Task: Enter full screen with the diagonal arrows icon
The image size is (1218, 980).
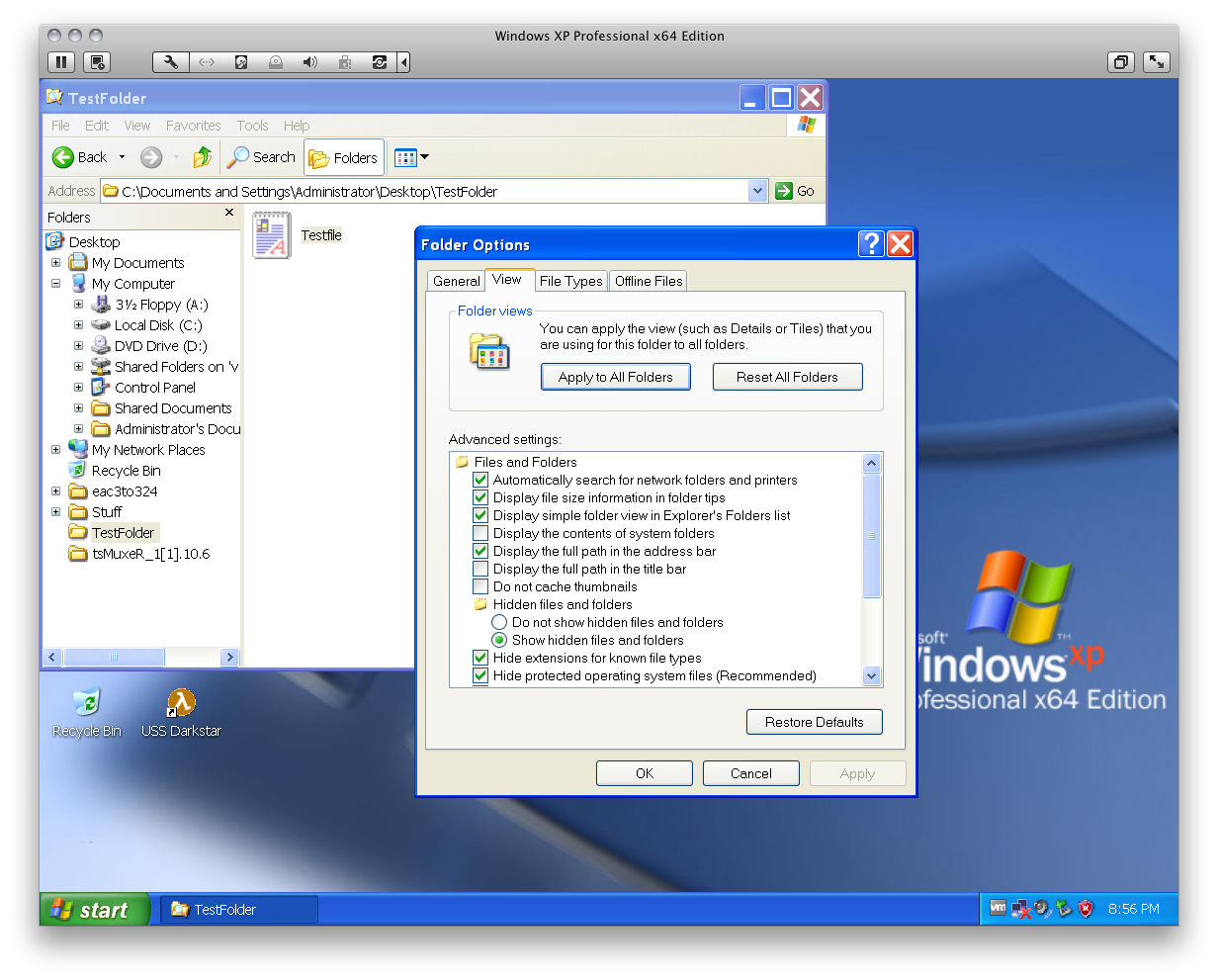Action: pos(1156,62)
